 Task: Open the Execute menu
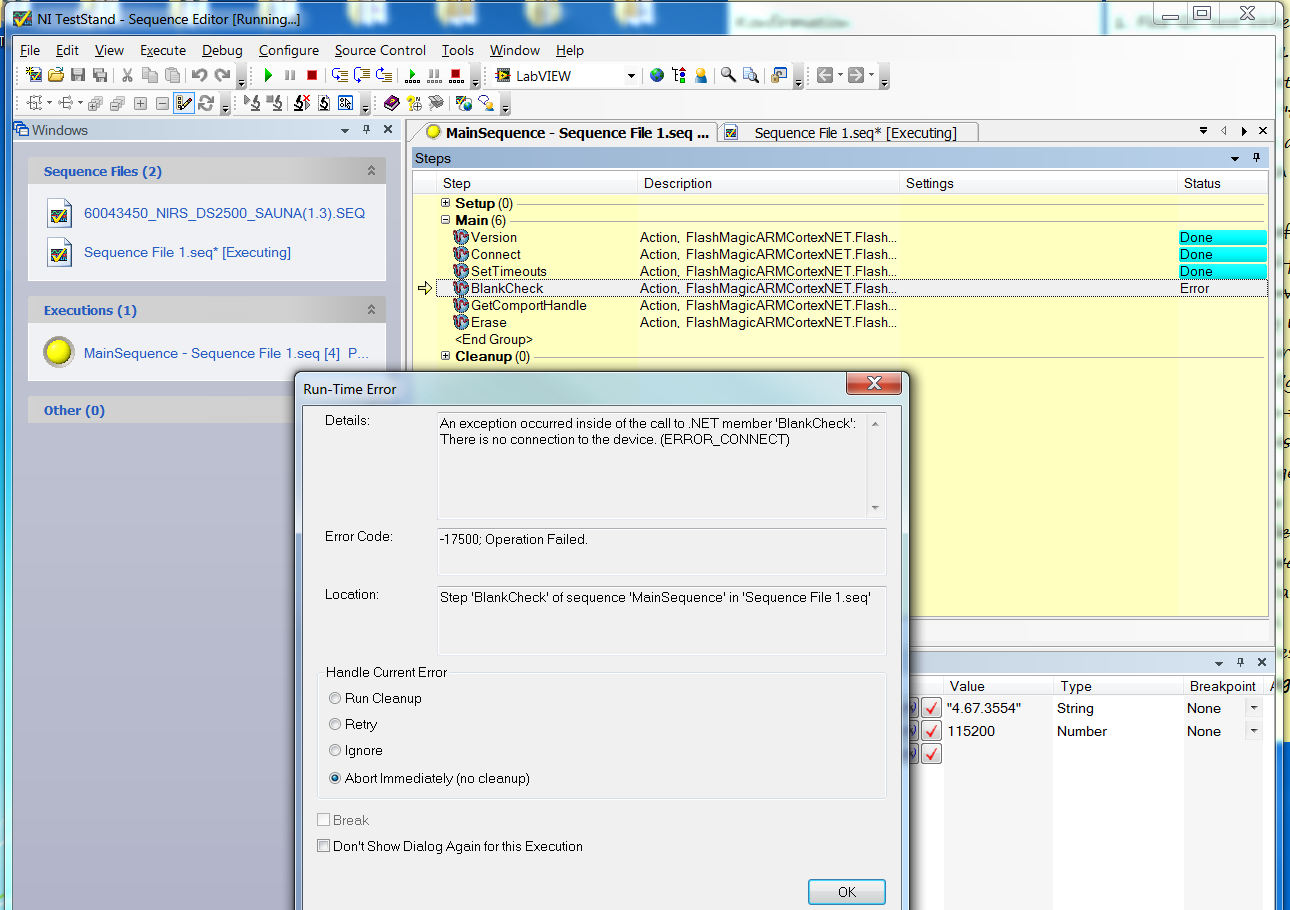[163, 50]
